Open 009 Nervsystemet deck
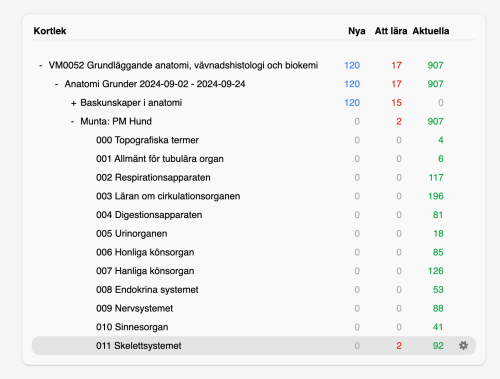The width and height of the screenshot is (500, 379). click(x=134, y=308)
